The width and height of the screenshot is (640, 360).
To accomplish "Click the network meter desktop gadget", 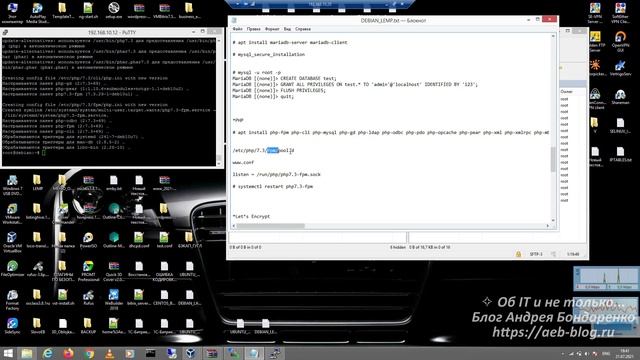I will [607, 278].
